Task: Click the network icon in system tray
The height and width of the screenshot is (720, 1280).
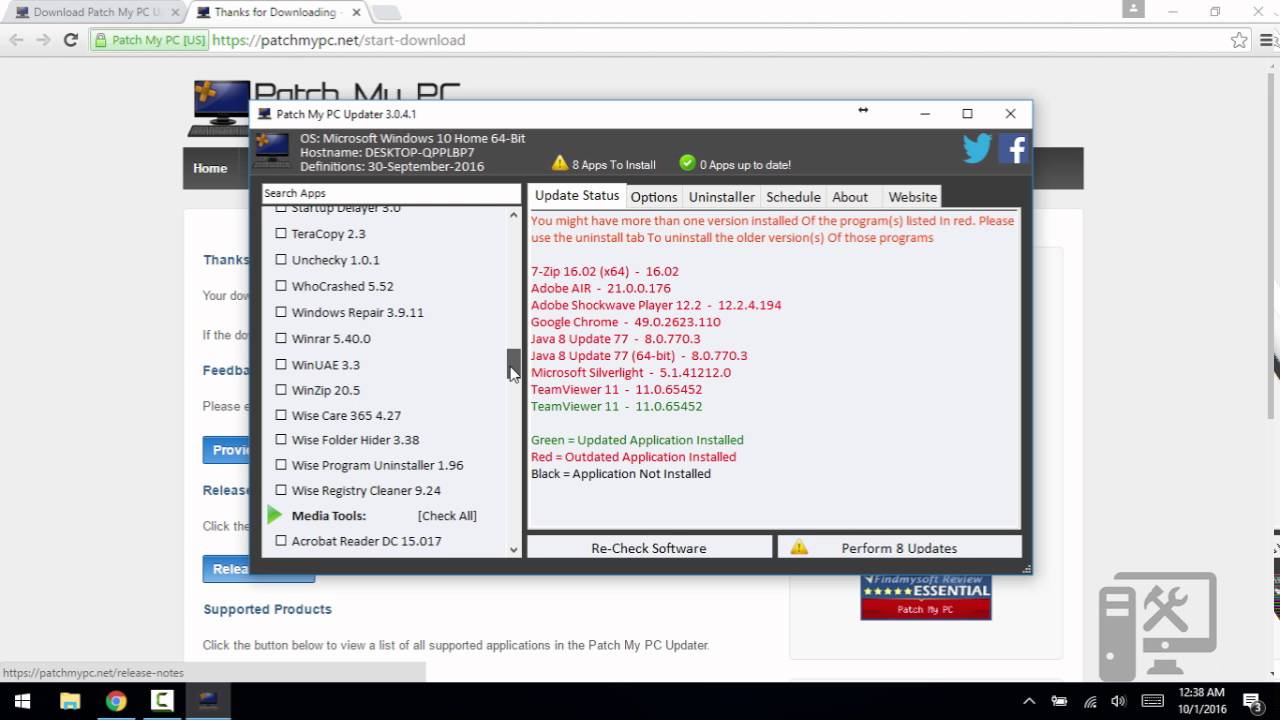Action: (x=1091, y=701)
